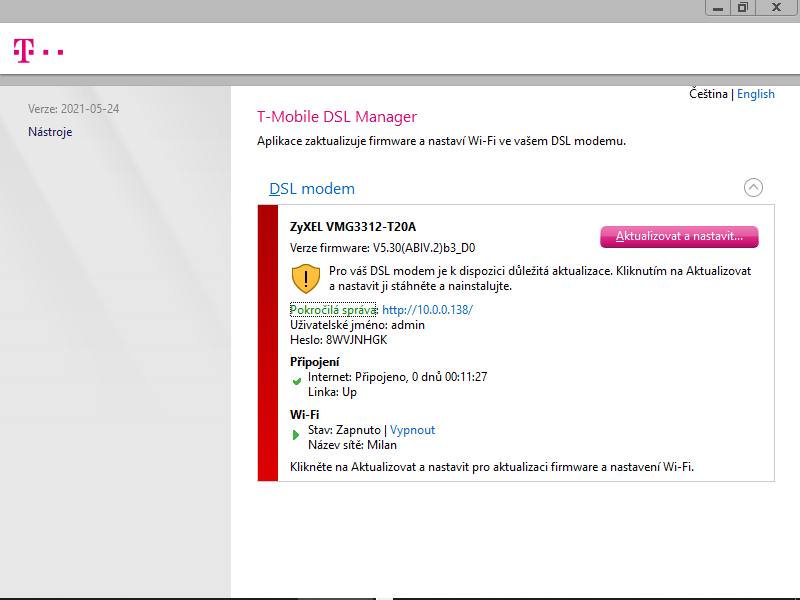Image resolution: width=800 pixels, height=600 pixels.
Task: Click the Stav: Zapnuto text
Action: point(344,430)
